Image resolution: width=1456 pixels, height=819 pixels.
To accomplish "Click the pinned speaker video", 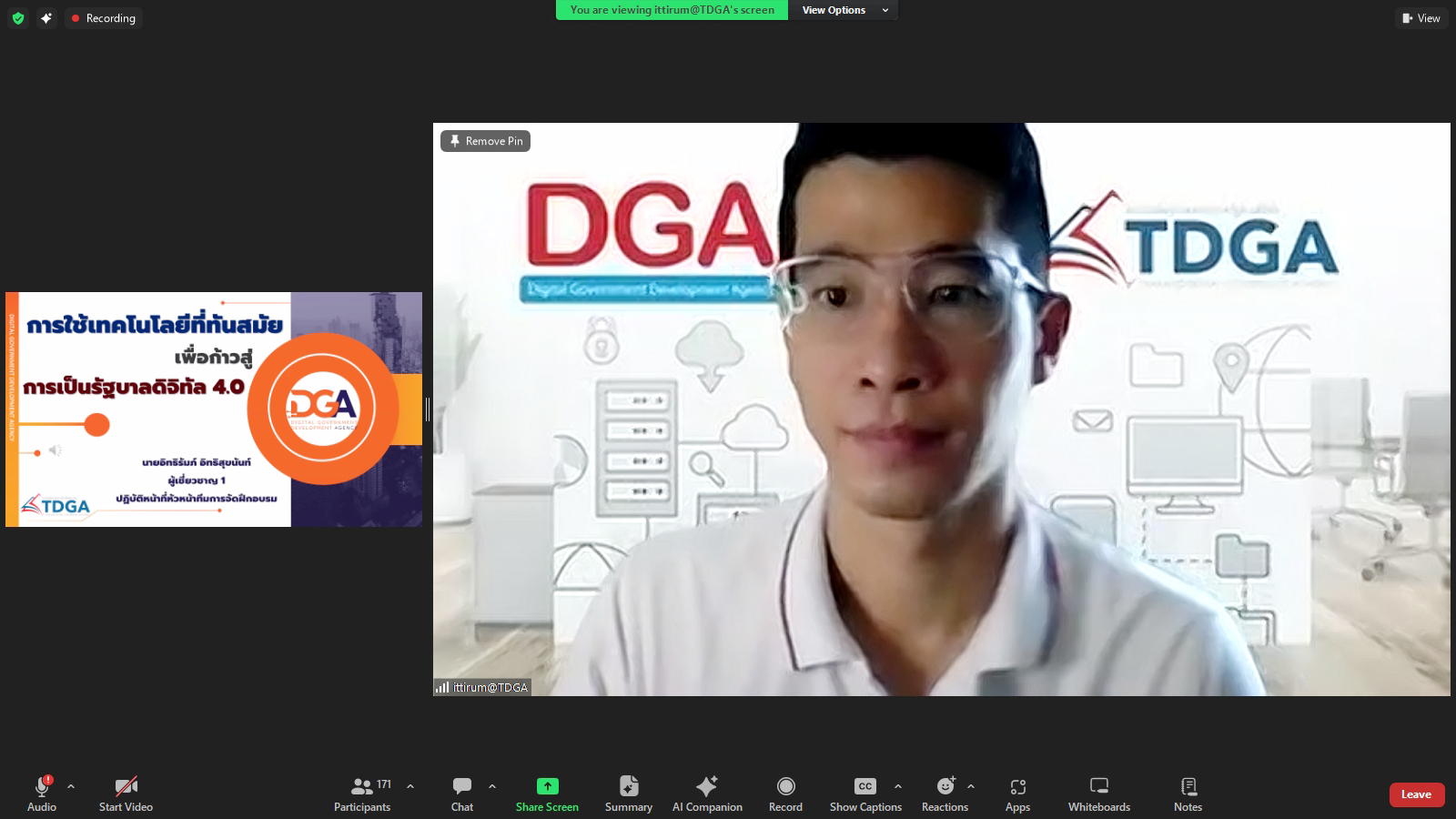I will click(942, 409).
